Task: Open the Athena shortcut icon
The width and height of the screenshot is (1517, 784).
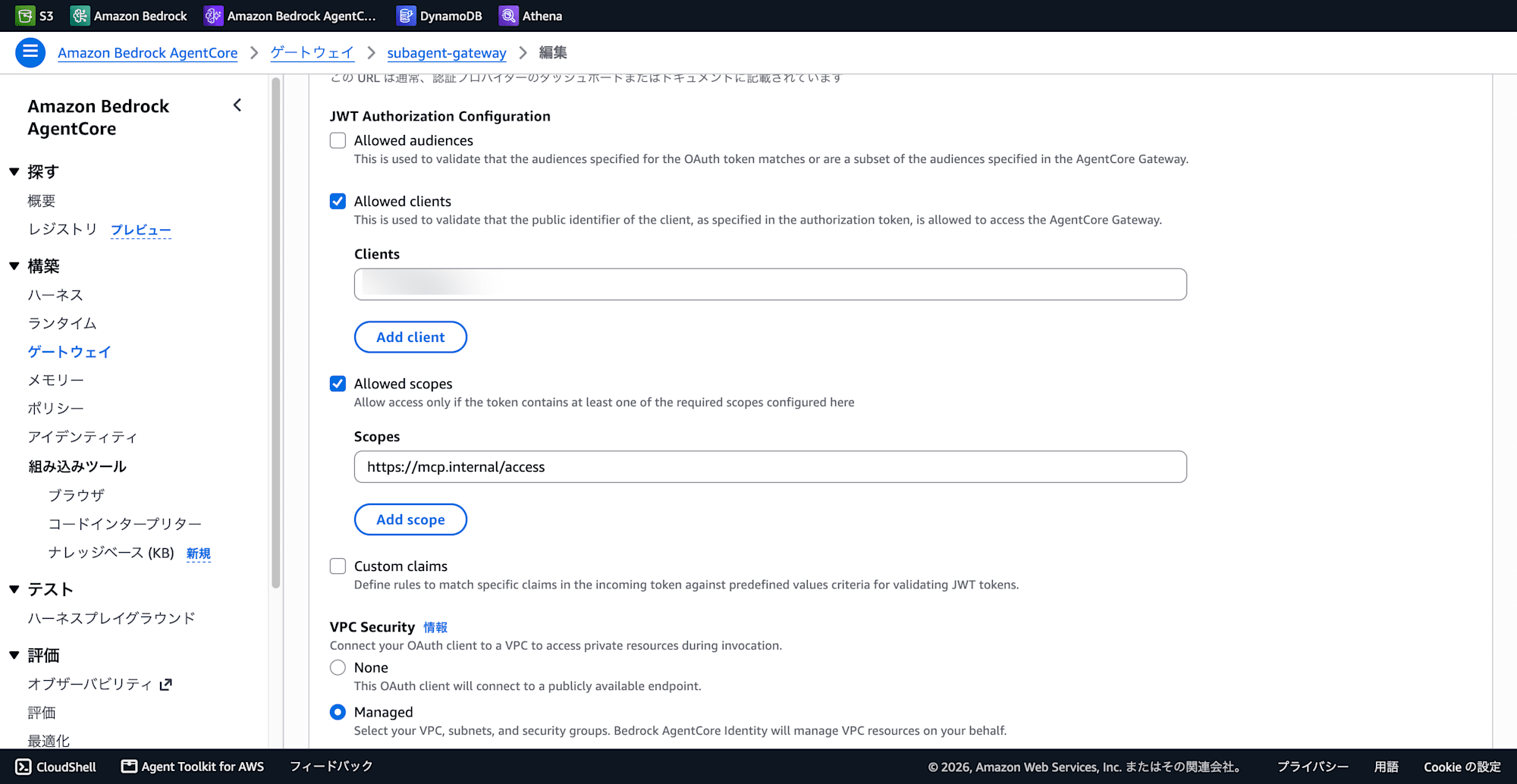Action: [x=508, y=16]
